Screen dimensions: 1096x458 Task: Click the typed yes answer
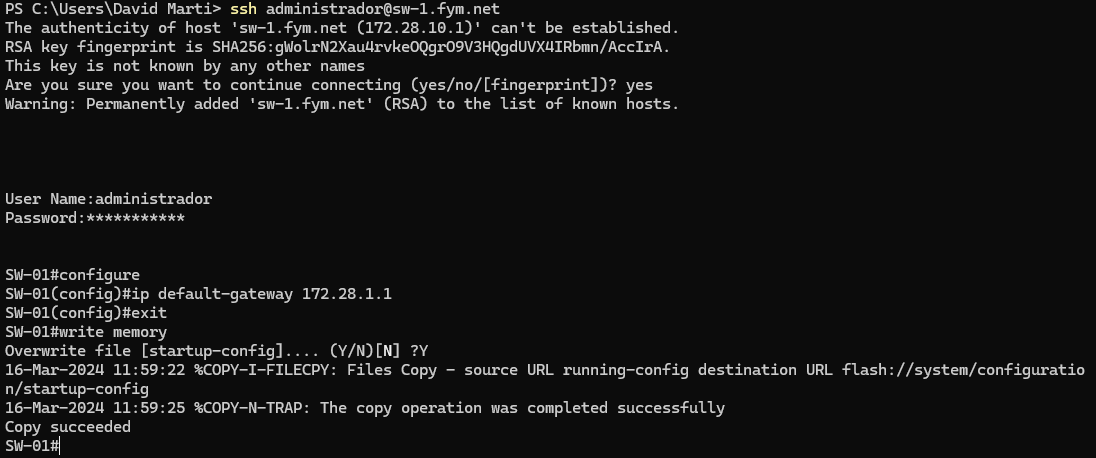click(639, 85)
